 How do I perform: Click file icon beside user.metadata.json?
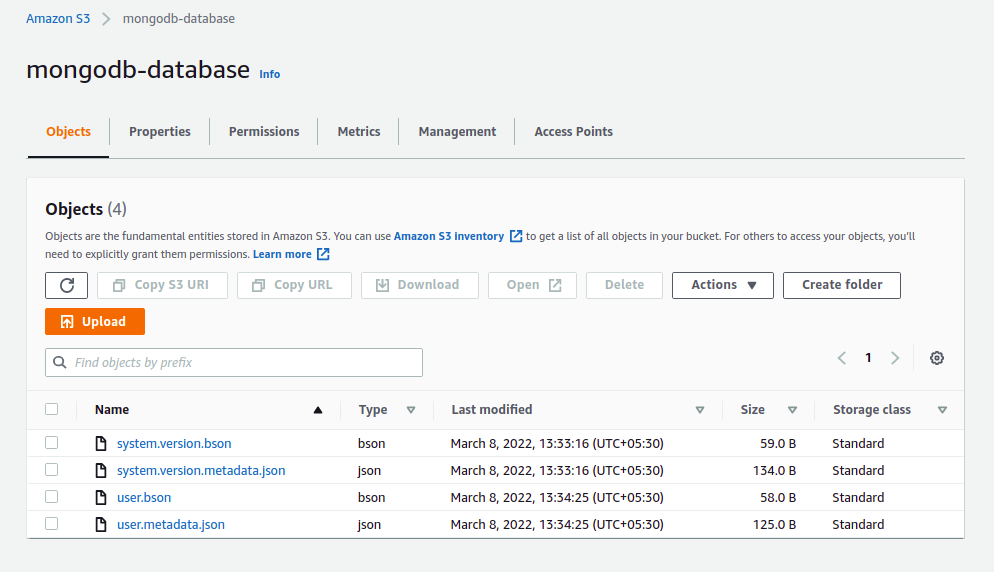pos(101,524)
